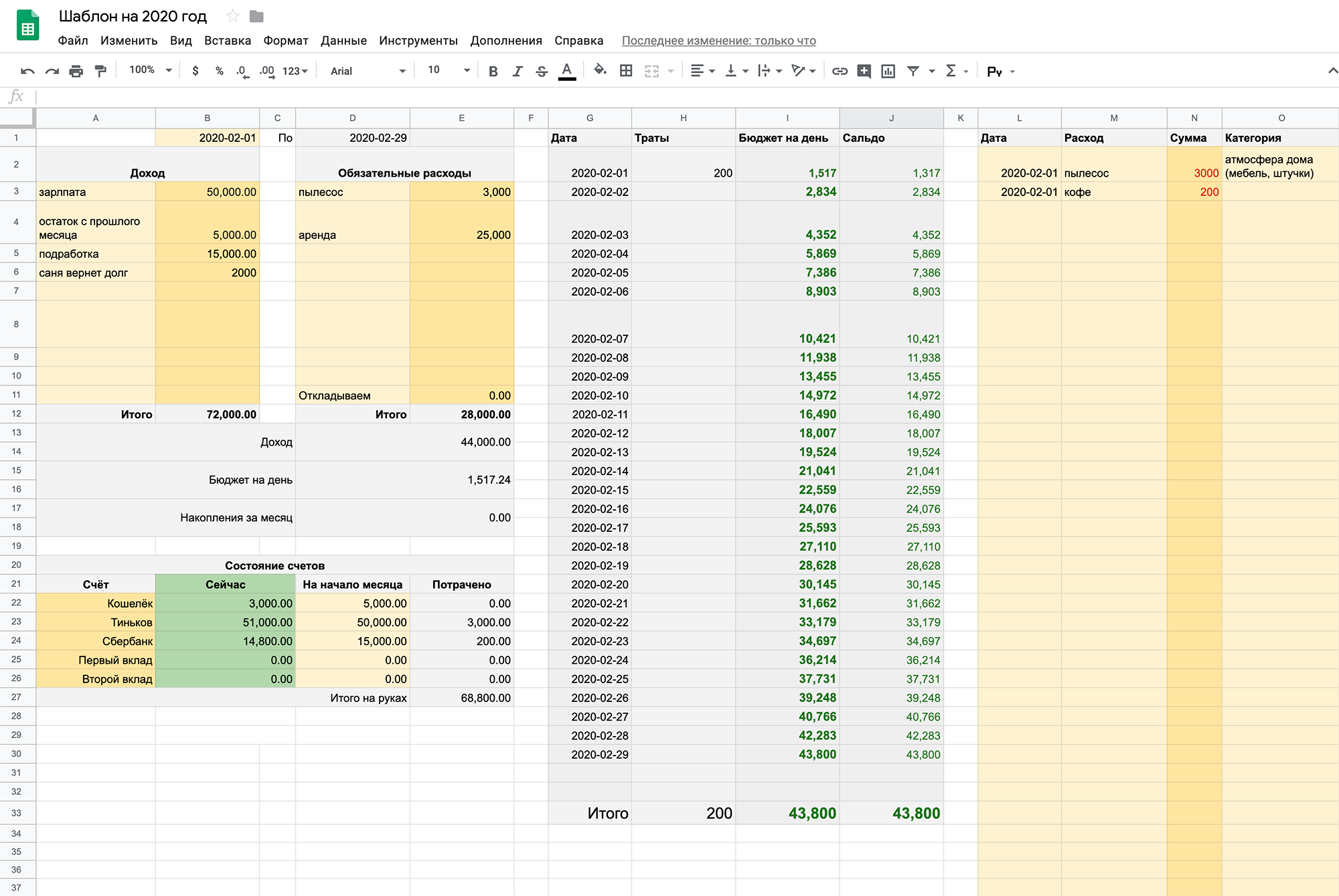
Task: Open the Изменить menu
Action: 129,41
